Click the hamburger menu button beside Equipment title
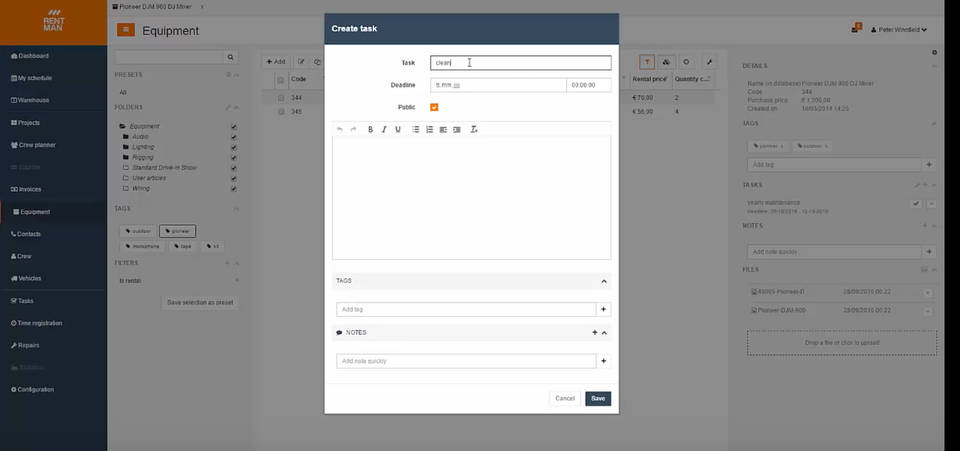 126,30
